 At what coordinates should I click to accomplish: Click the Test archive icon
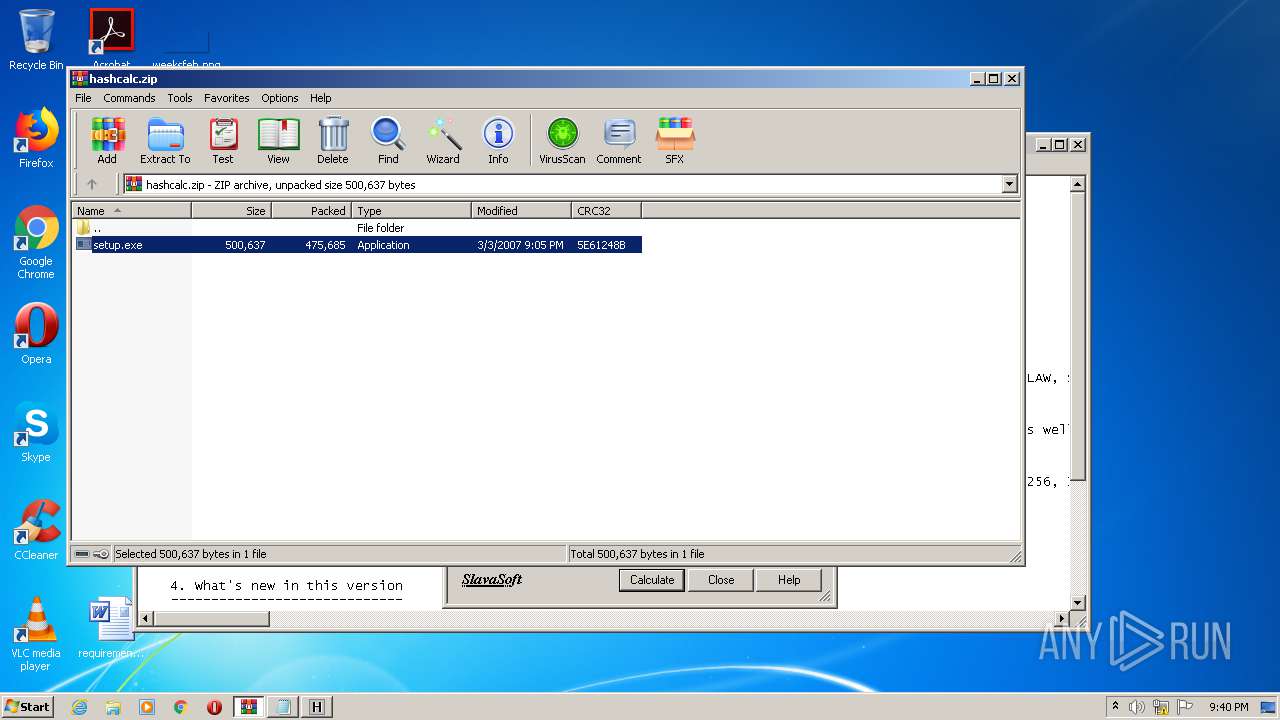point(223,140)
